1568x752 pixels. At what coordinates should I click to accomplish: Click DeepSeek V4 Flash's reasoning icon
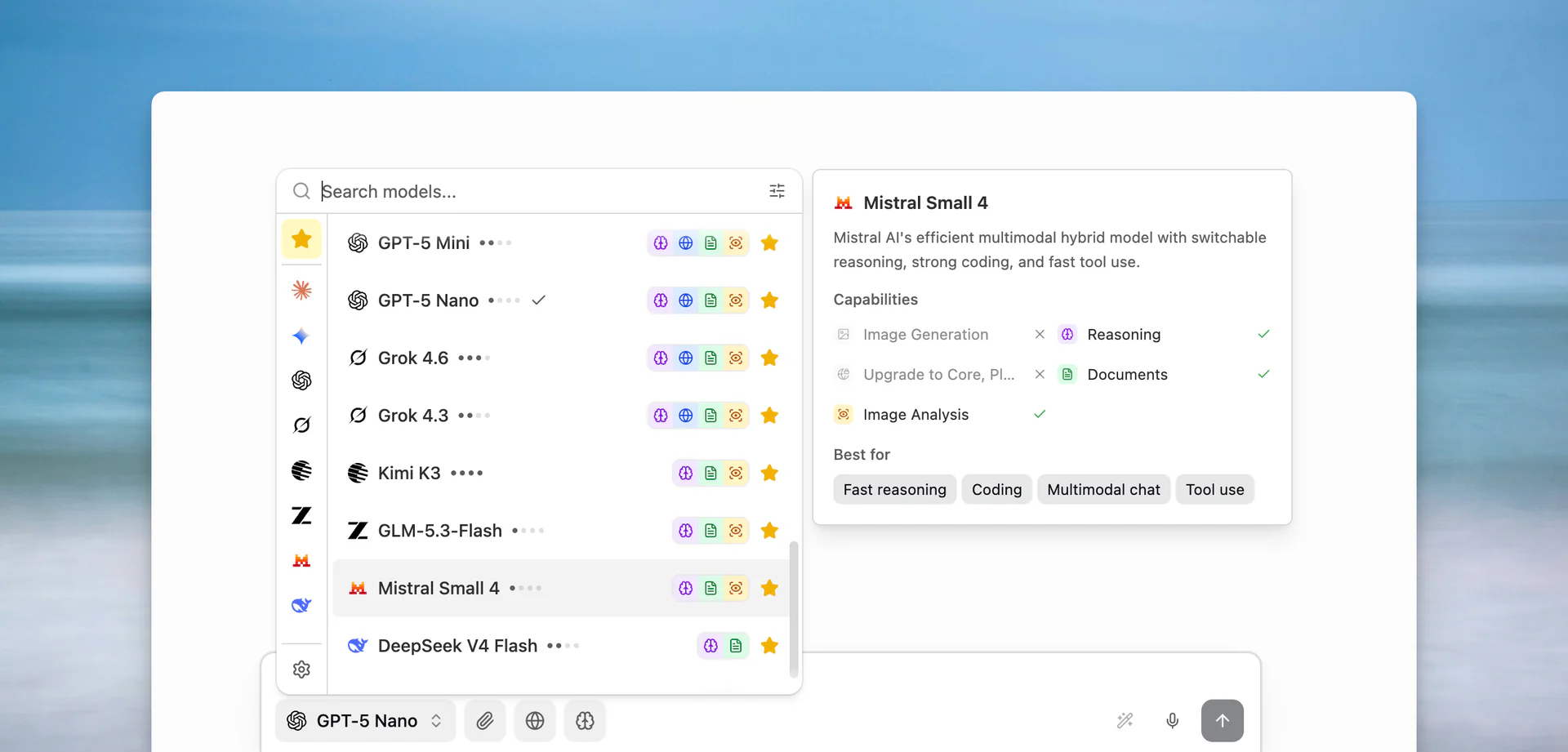pyautogui.click(x=710, y=646)
